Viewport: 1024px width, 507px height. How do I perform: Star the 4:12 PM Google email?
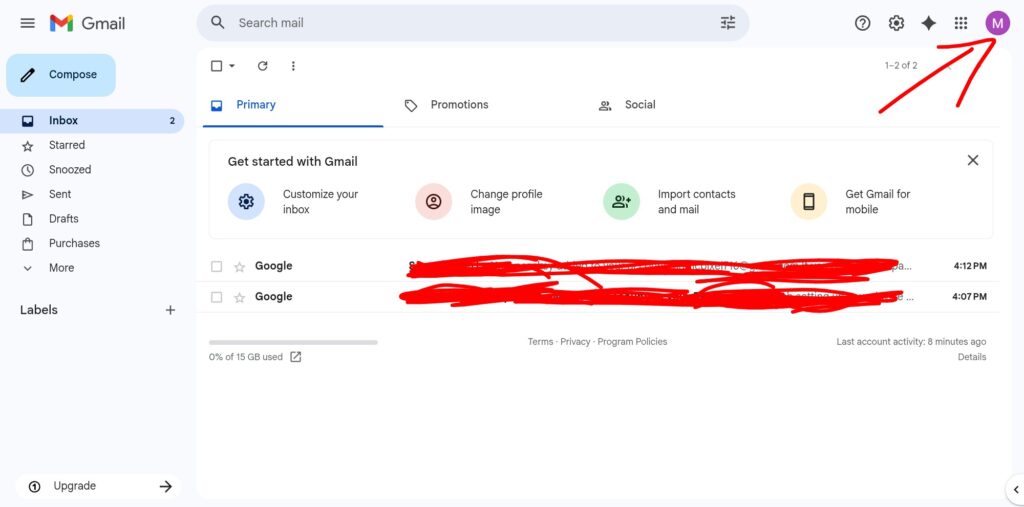pyautogui.click(x=240, y=267)
